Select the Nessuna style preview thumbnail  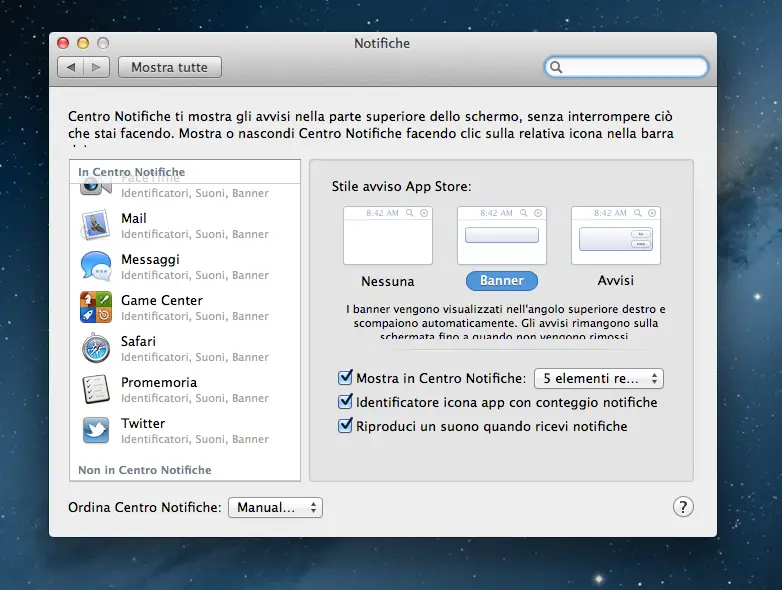pos(388,235)
